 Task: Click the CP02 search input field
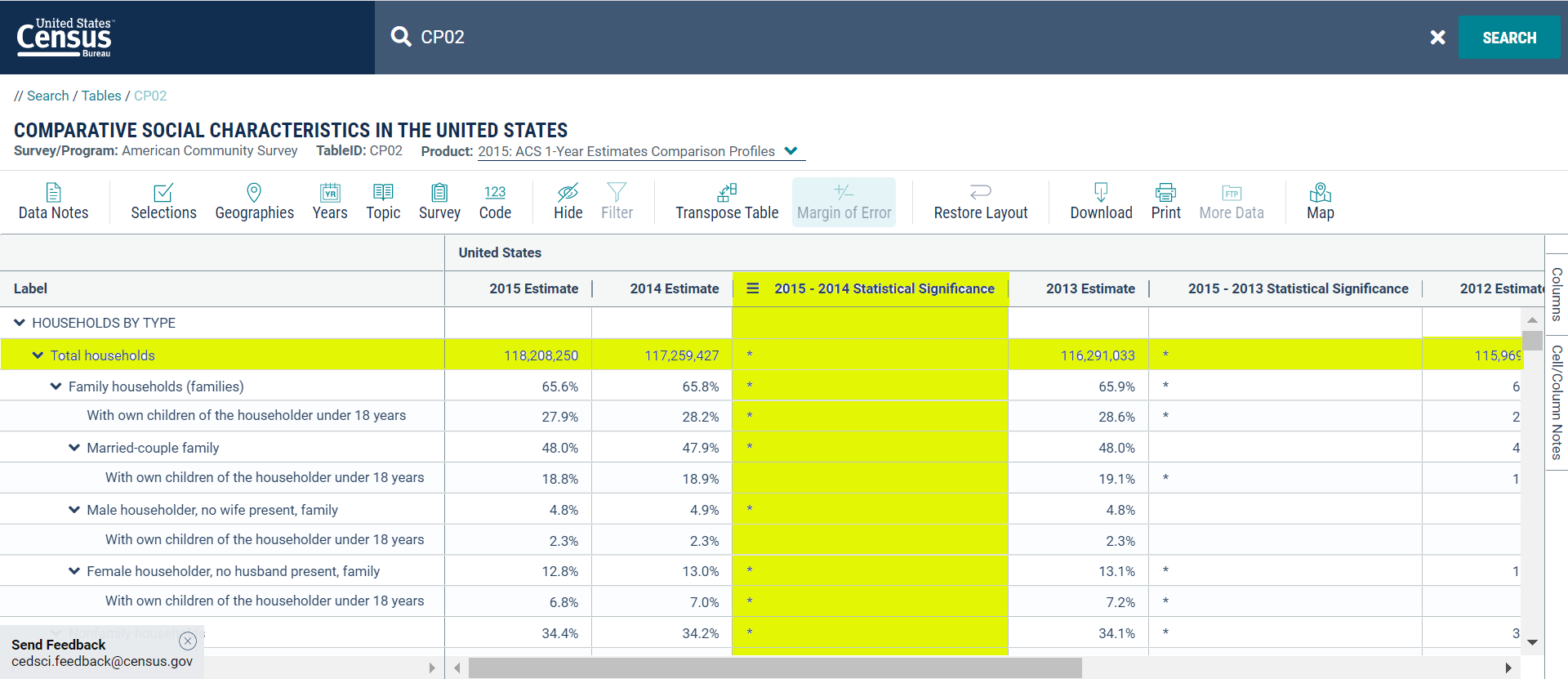pos(898,38)
